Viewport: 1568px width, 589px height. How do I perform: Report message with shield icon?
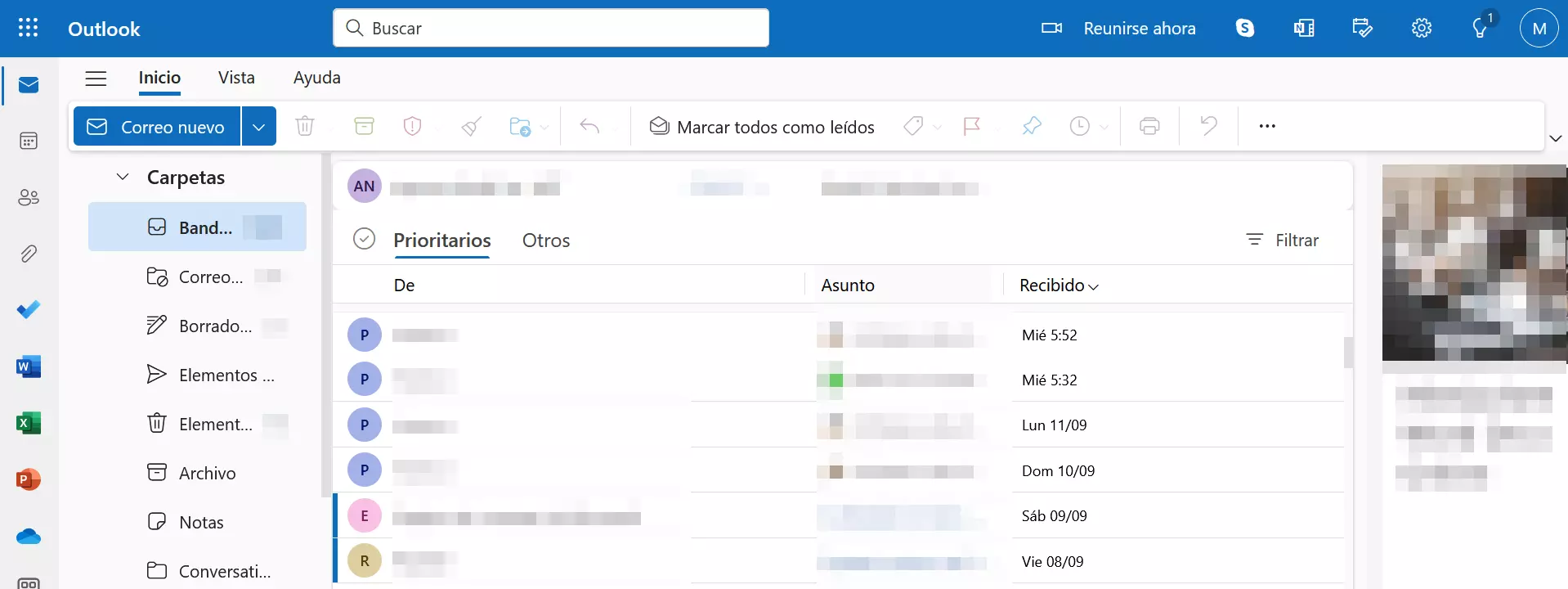[x=413, y=126]
